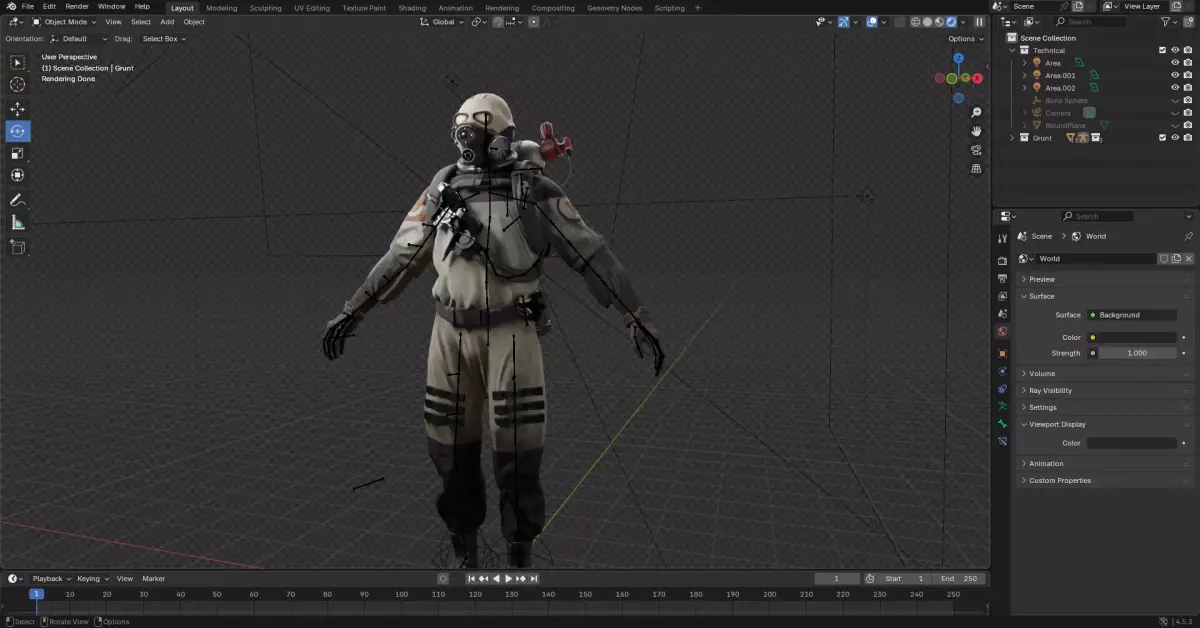Hide Area.001 with its eye icon

1175,75
